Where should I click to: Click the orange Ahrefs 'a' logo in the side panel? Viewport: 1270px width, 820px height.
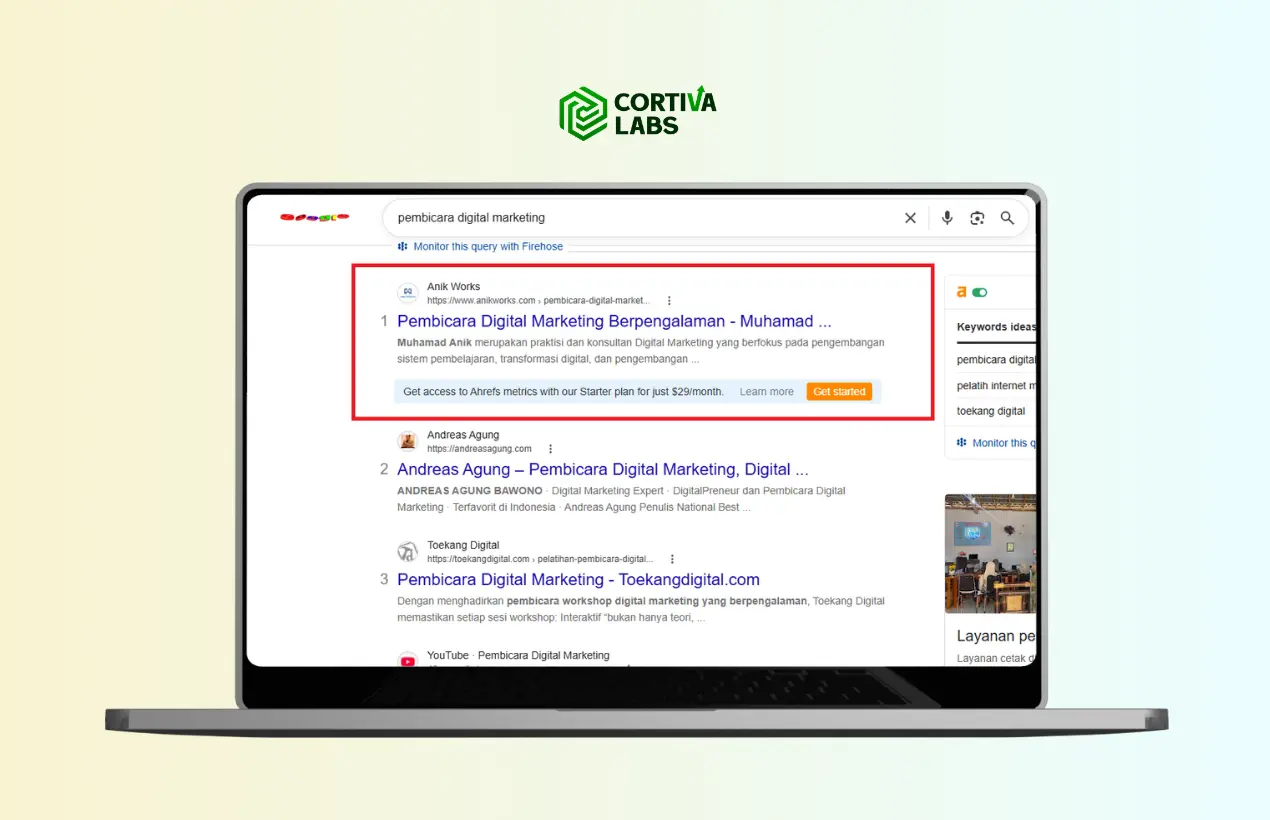click(x=961, y=292)
